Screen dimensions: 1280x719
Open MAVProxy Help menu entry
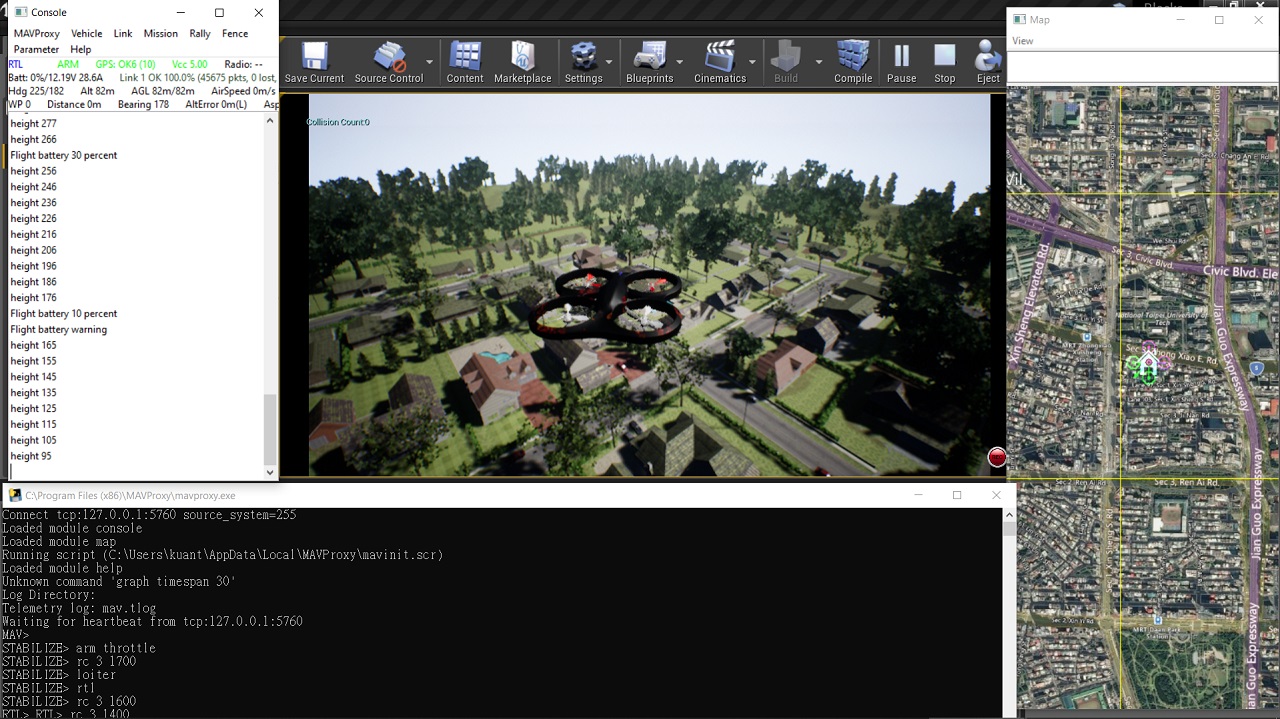point(80,48)
